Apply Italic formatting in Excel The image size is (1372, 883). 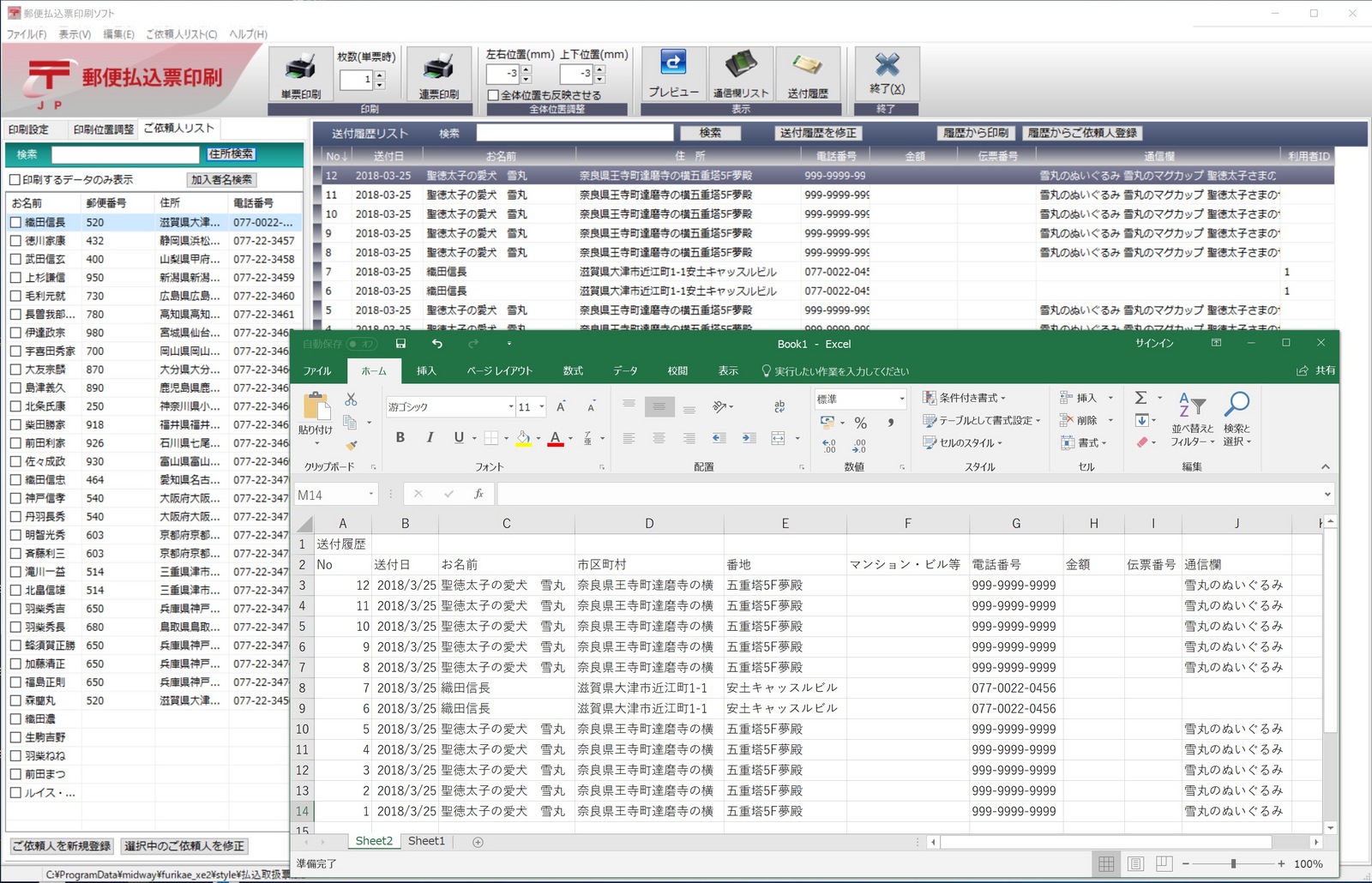(430, 437)
